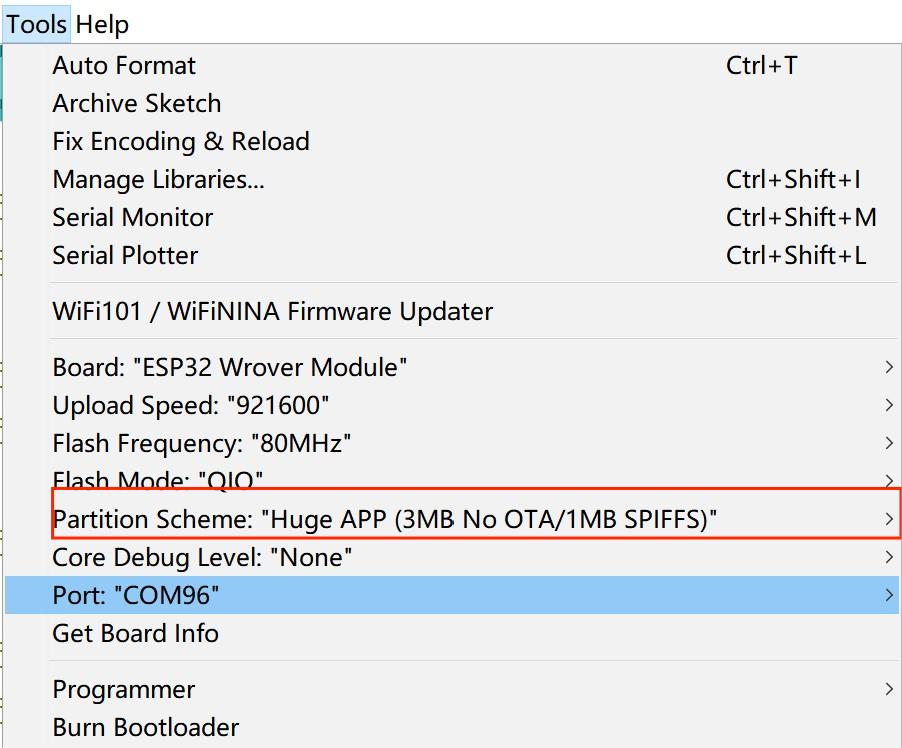Open the Serial Plotter

click(x=125, y=256)
